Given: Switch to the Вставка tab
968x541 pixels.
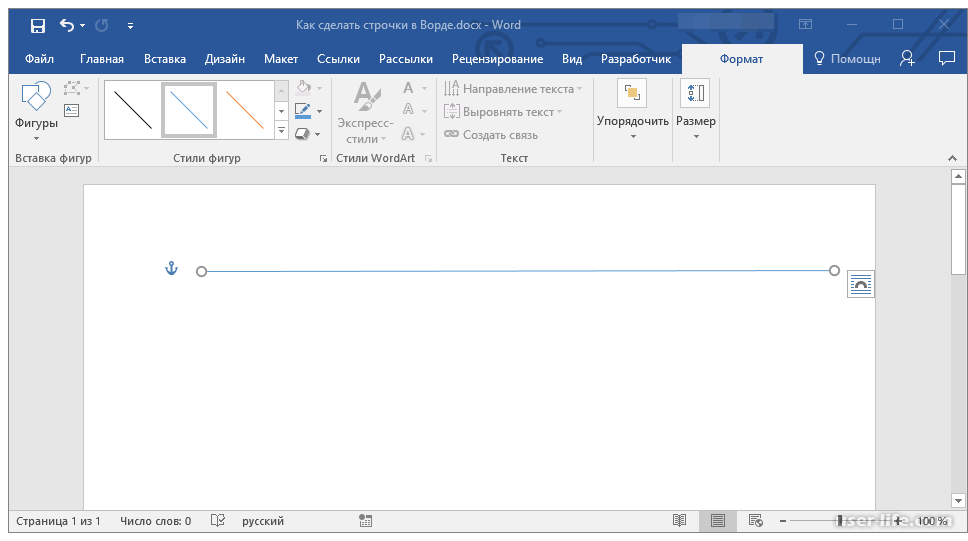Looking at the screenshot, I should (x=165, y=59).
